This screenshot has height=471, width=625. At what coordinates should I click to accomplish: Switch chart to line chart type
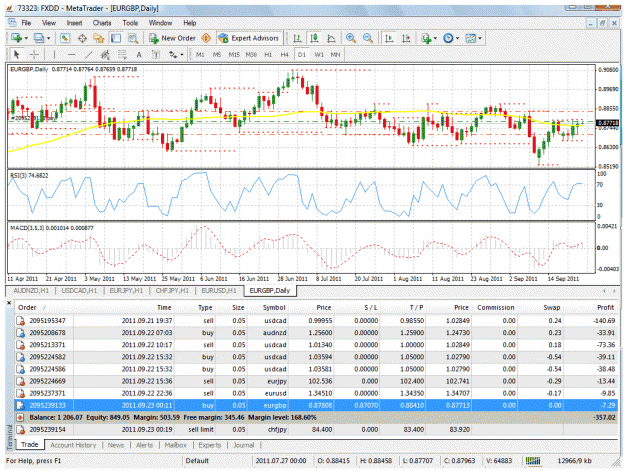click(x=331, y=38)
